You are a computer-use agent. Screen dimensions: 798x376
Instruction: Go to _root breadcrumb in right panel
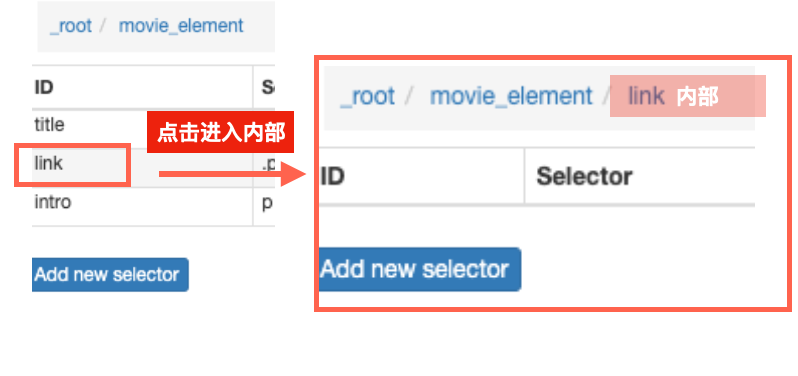tap(367, 96)
